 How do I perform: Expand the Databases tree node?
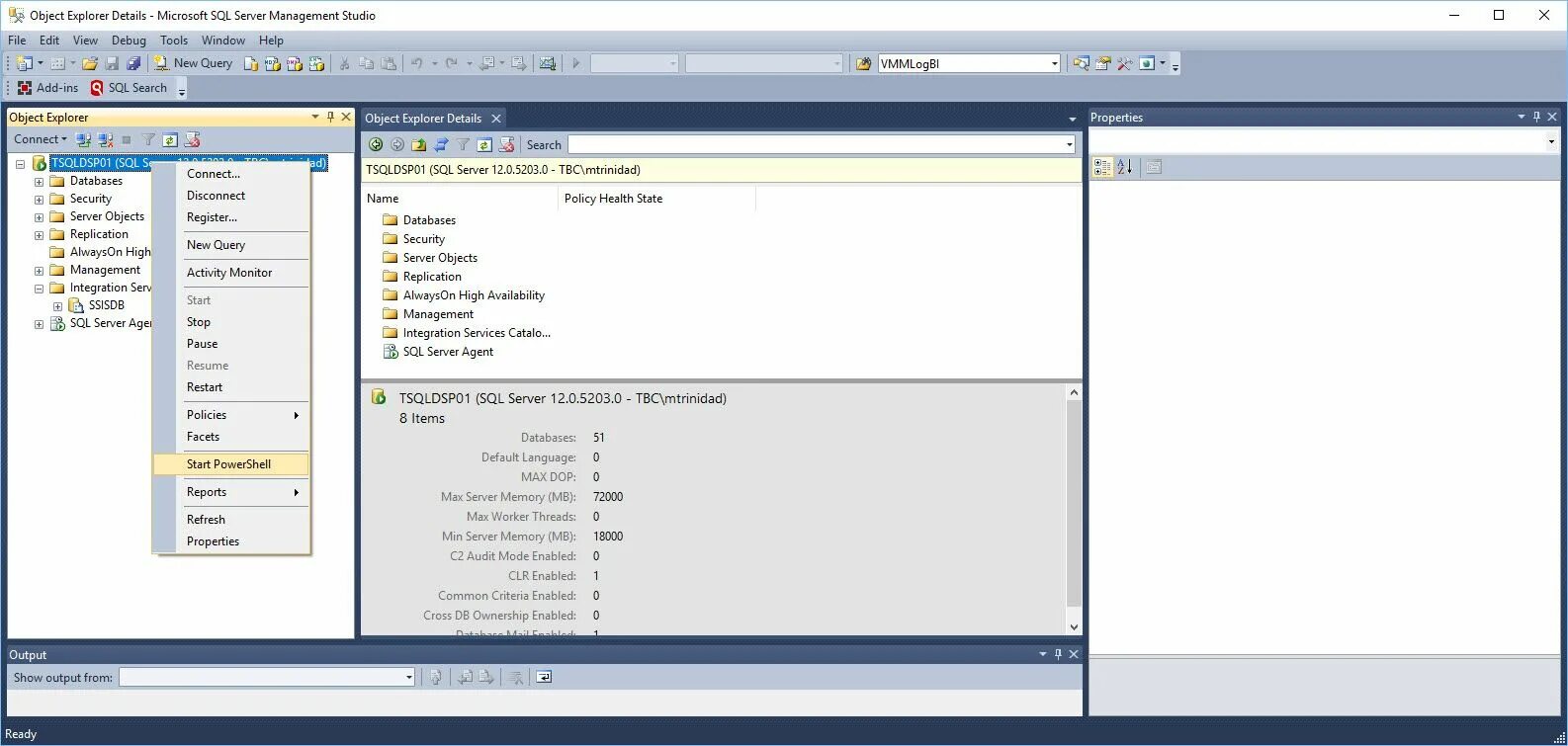pyautogui.click(x=39, y=181)
